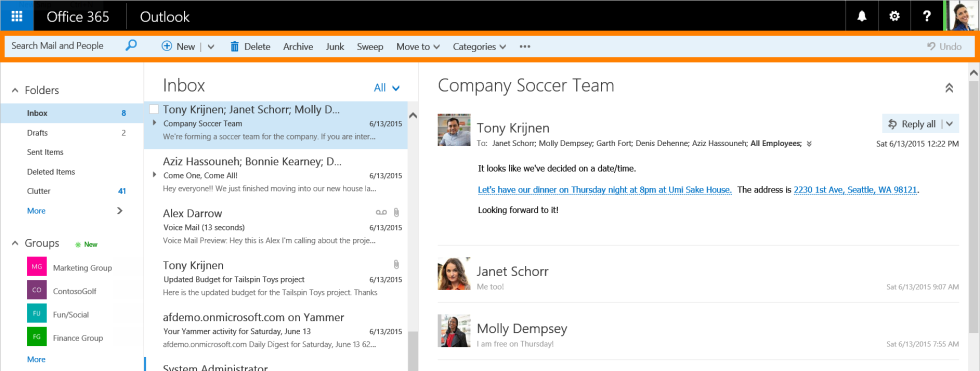Open the more commands ellipsis

point(525,46)
